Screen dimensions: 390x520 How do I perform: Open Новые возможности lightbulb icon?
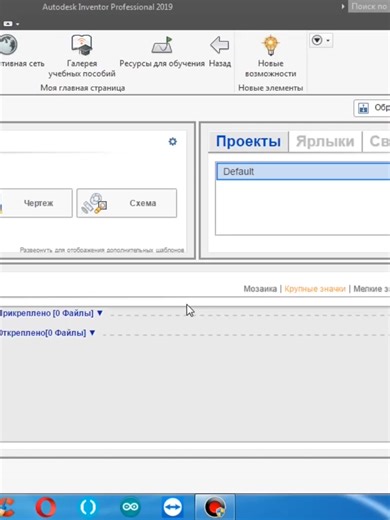point(271,56)
